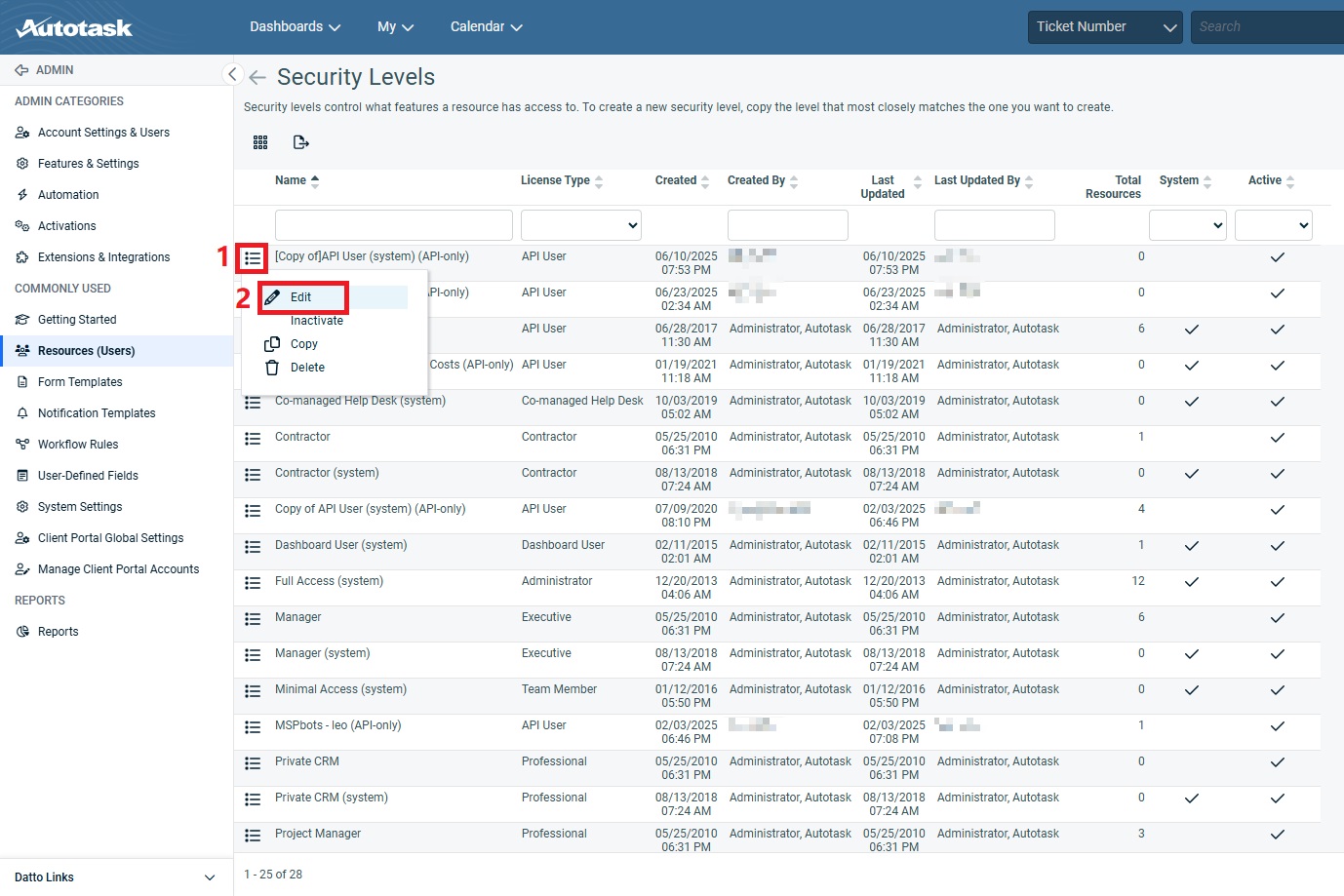Viewport: 1344px width, 896px height.
Task: Collapse the admin sidebar with chevron button
Action: [232, 74]
